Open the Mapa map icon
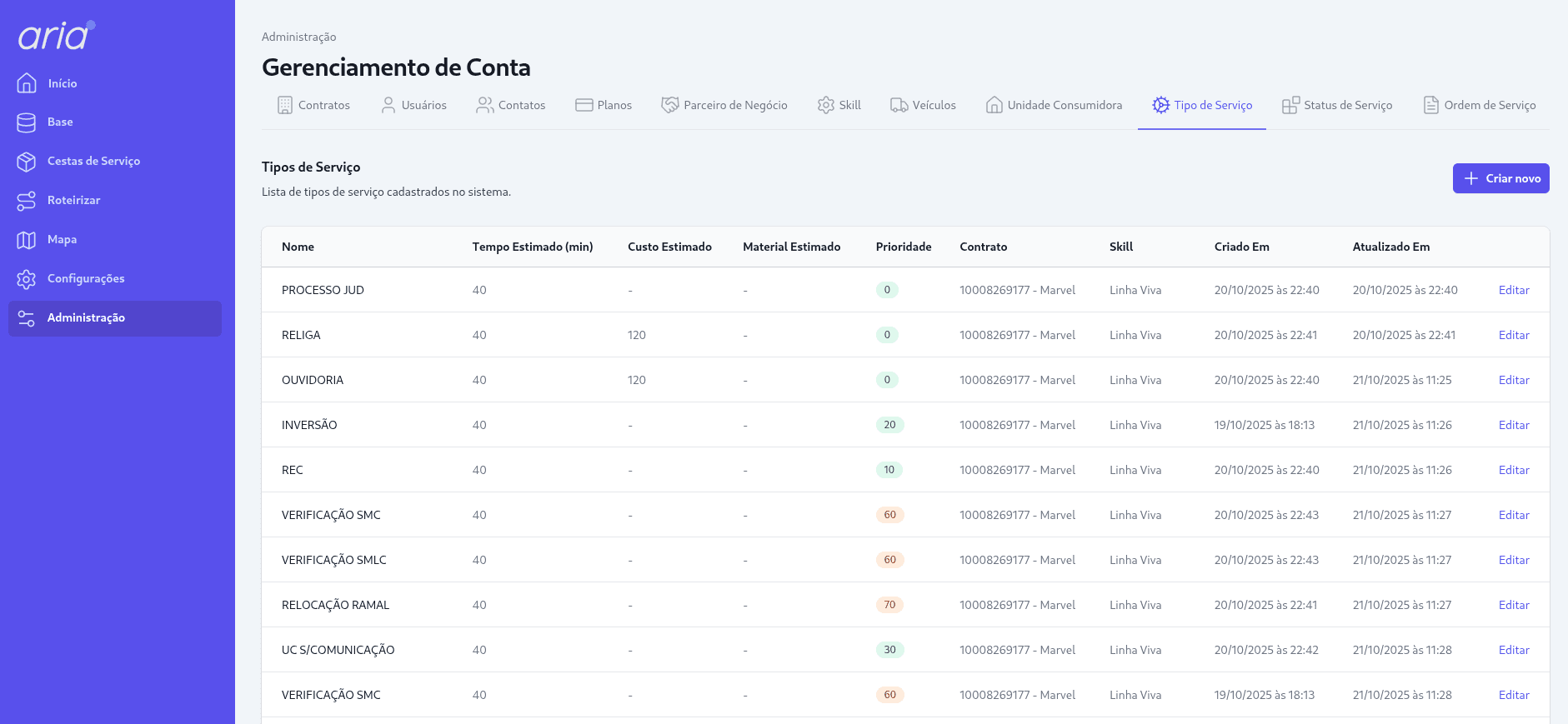Image resolution: width=1568 pixels, height=724 pixels. click(x=27, y=240)
